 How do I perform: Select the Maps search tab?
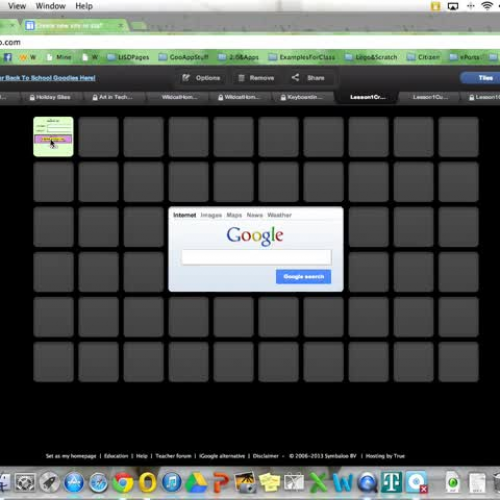(234, 215)
